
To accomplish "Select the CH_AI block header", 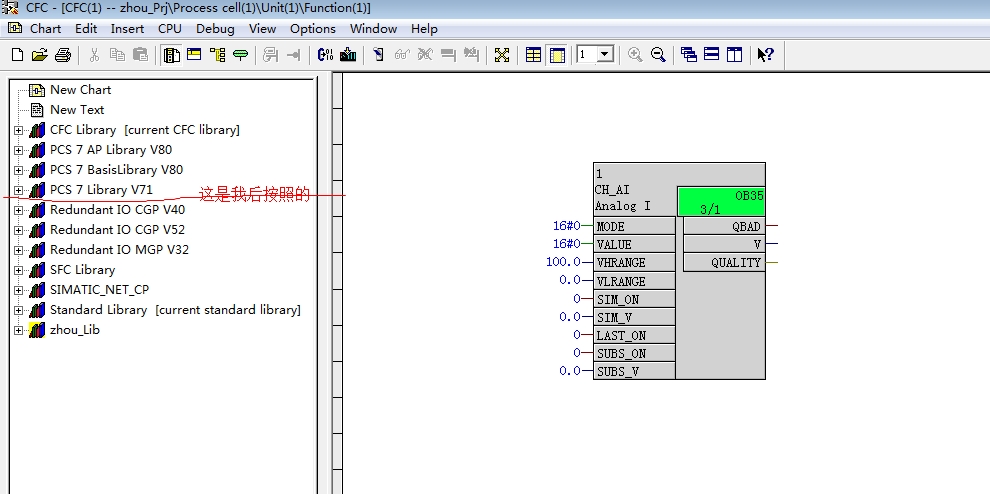I will [635, 190].
